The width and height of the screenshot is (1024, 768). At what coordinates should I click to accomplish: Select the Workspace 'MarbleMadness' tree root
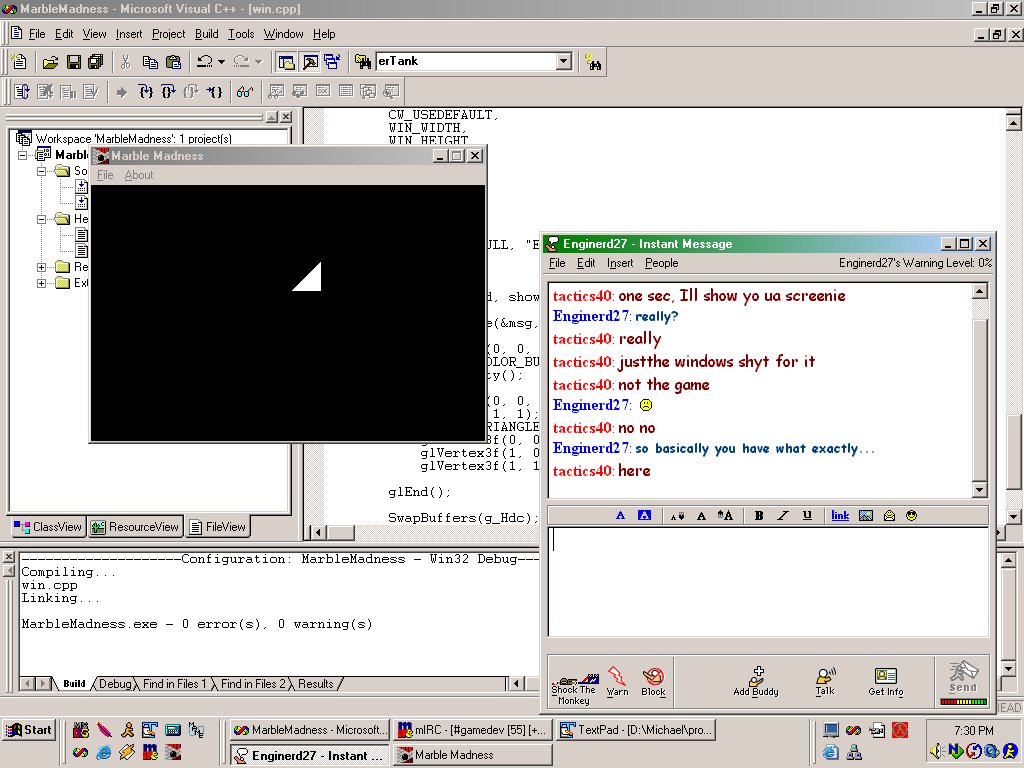point(133,138)
